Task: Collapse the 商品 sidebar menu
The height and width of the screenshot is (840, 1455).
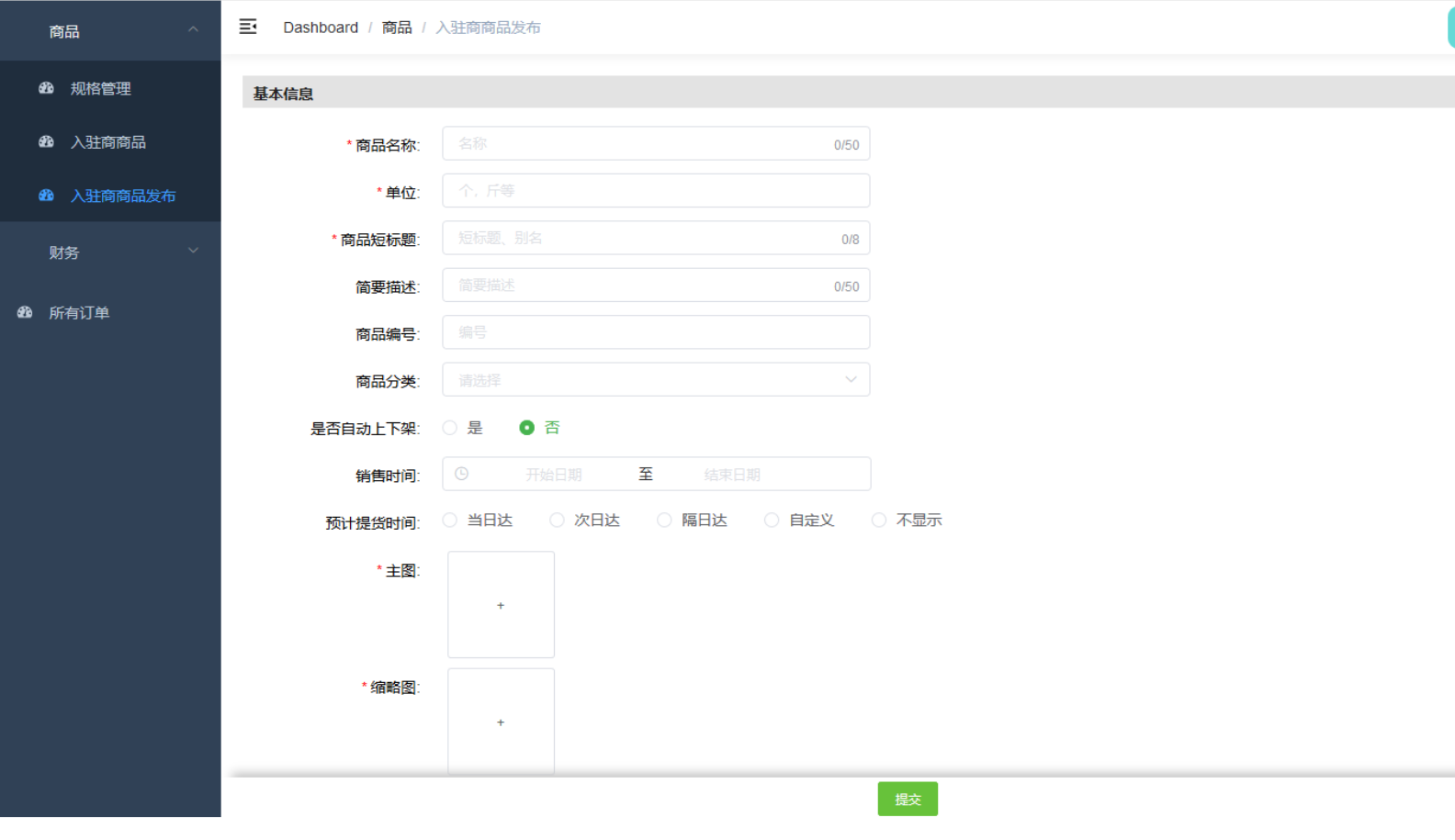Action: [x=110, y=30]
